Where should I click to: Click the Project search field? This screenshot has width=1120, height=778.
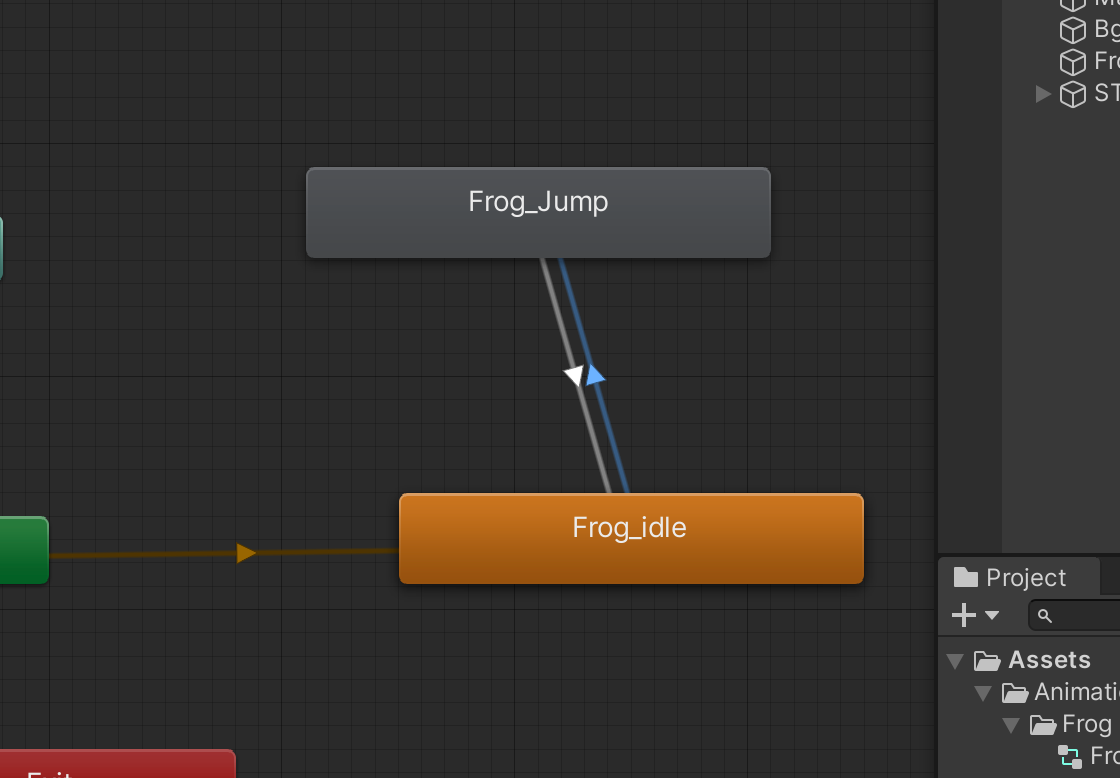1074,616
